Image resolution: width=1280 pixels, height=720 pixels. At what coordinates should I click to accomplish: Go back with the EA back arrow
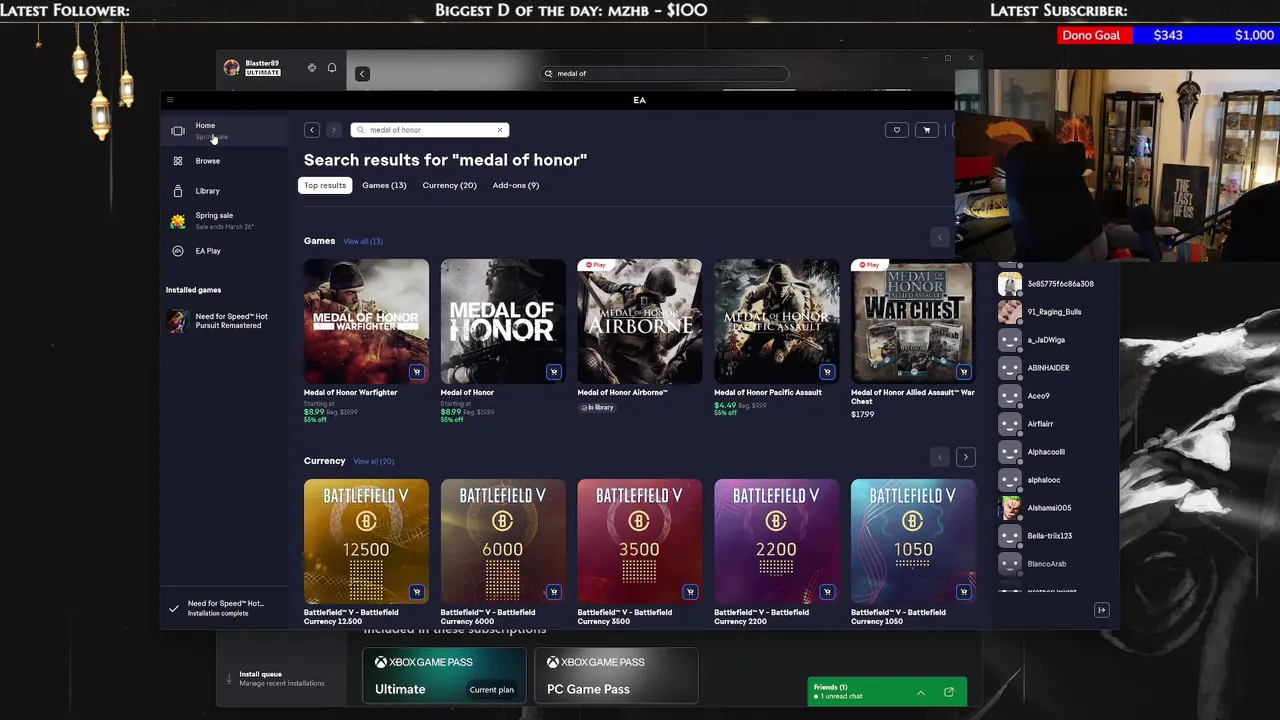[312, 130]
